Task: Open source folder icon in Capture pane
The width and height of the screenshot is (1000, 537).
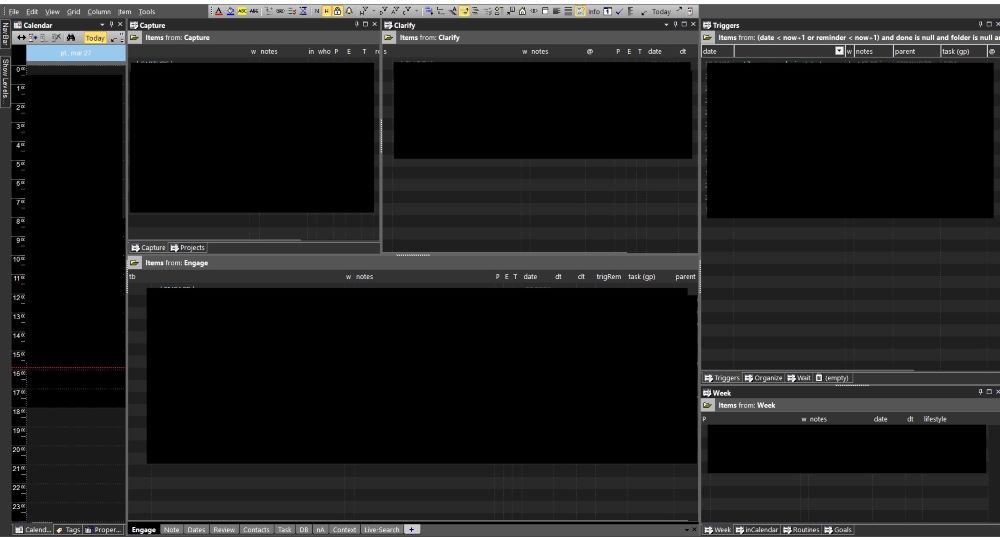Action: (135, 37)
